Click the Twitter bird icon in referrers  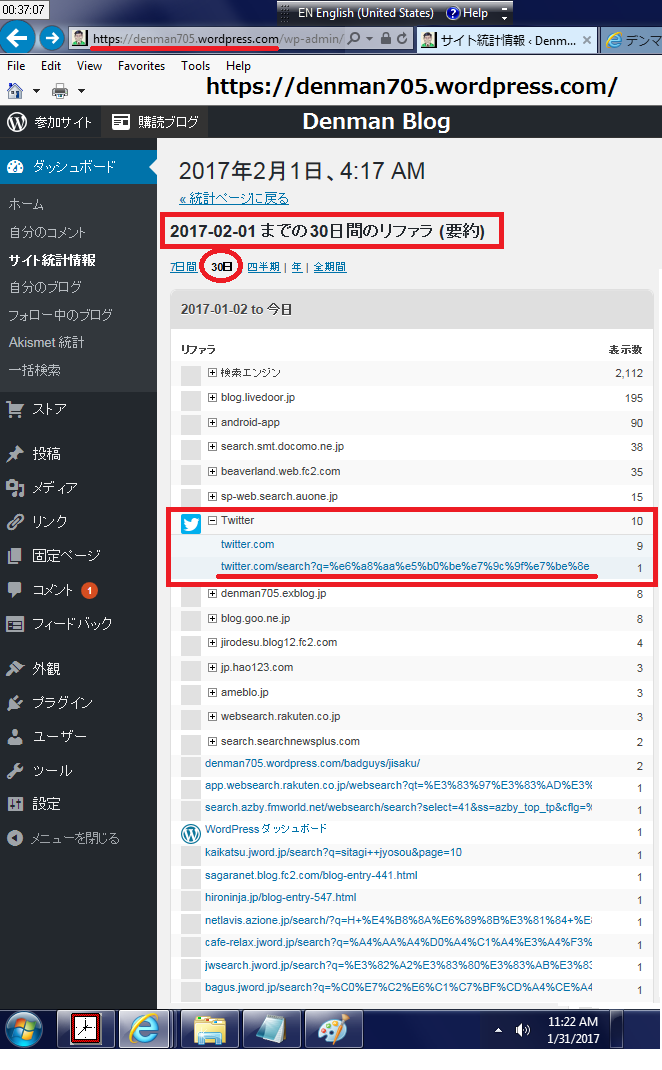(x=191, y=523)
